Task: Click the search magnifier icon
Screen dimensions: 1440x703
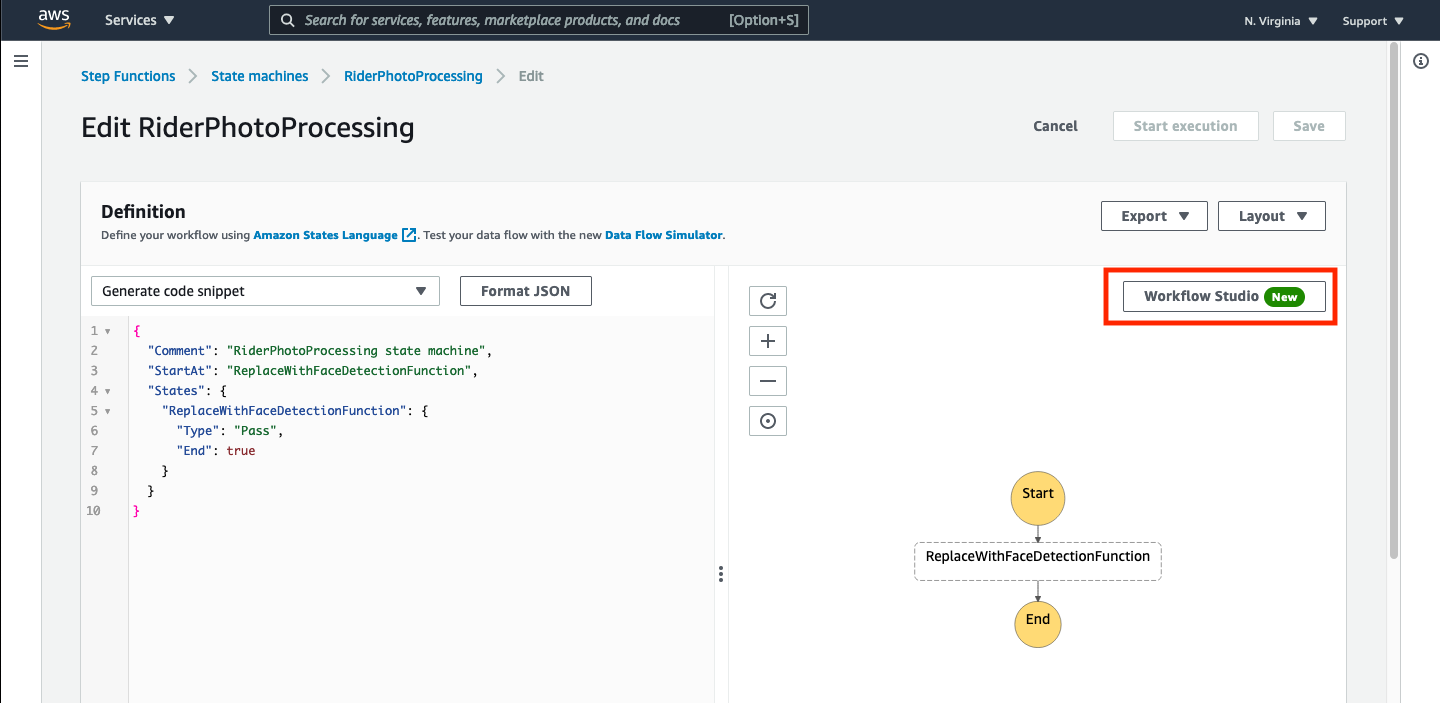Action: point(288,20)
